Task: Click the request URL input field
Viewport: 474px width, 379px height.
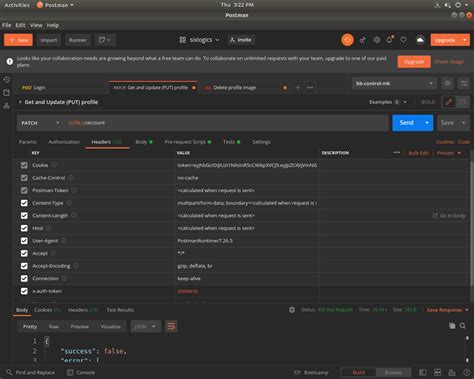Action: coord(227,123)
